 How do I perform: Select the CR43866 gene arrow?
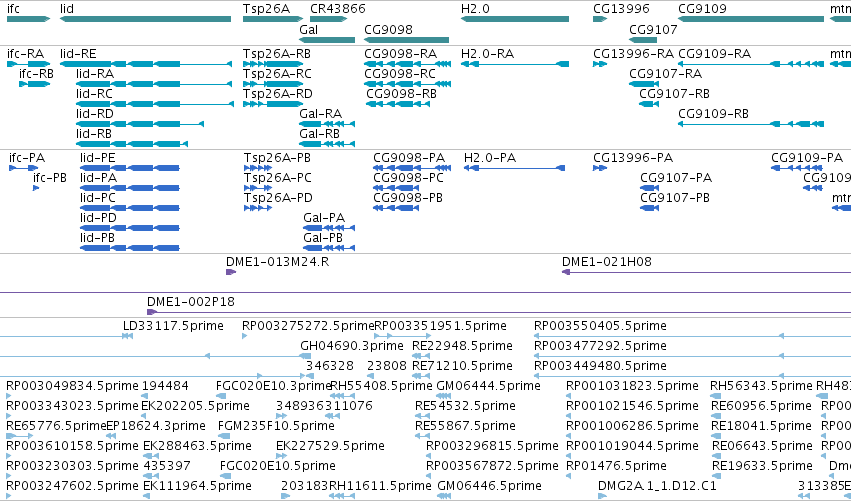pos(328,19)
